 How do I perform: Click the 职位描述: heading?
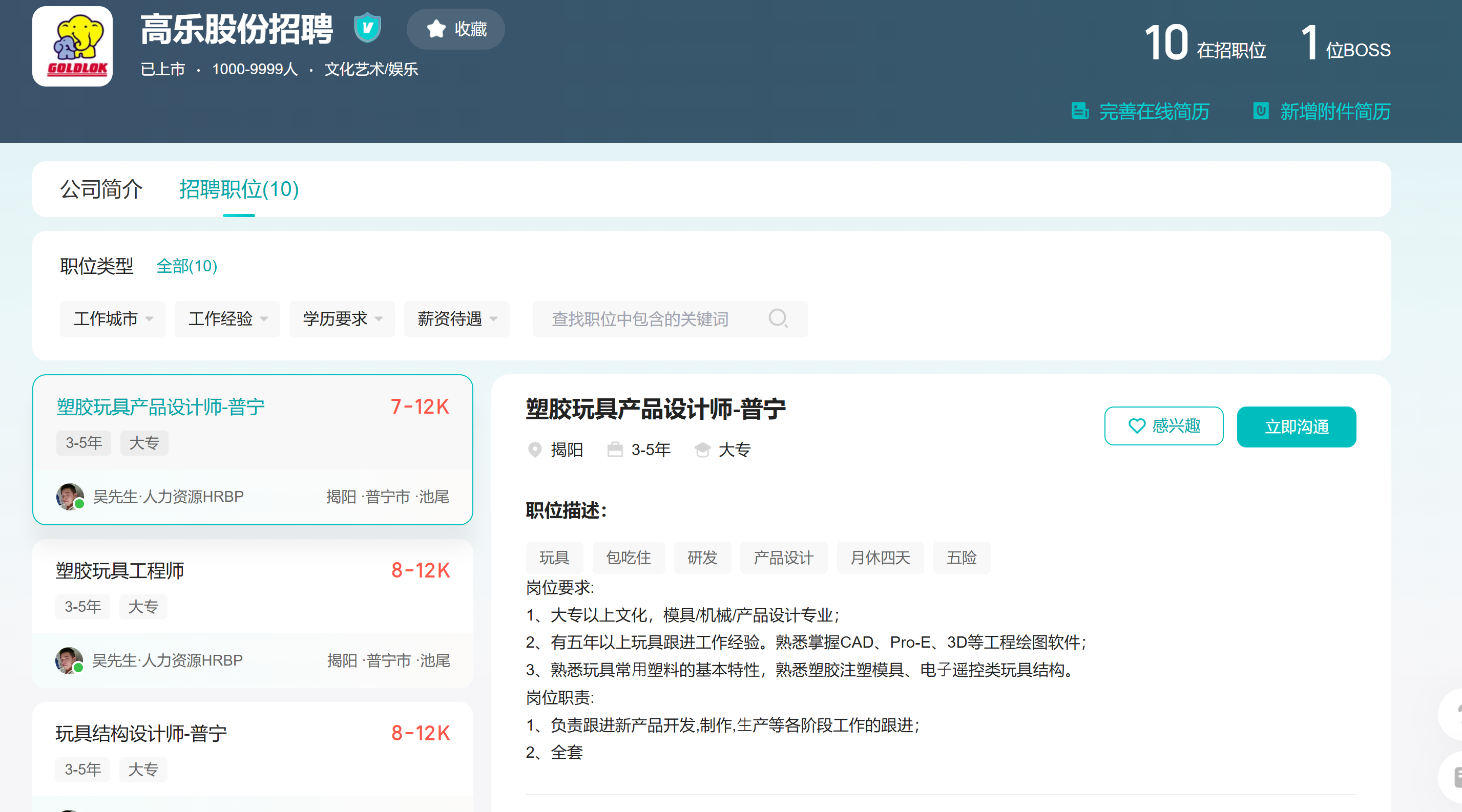567,511
